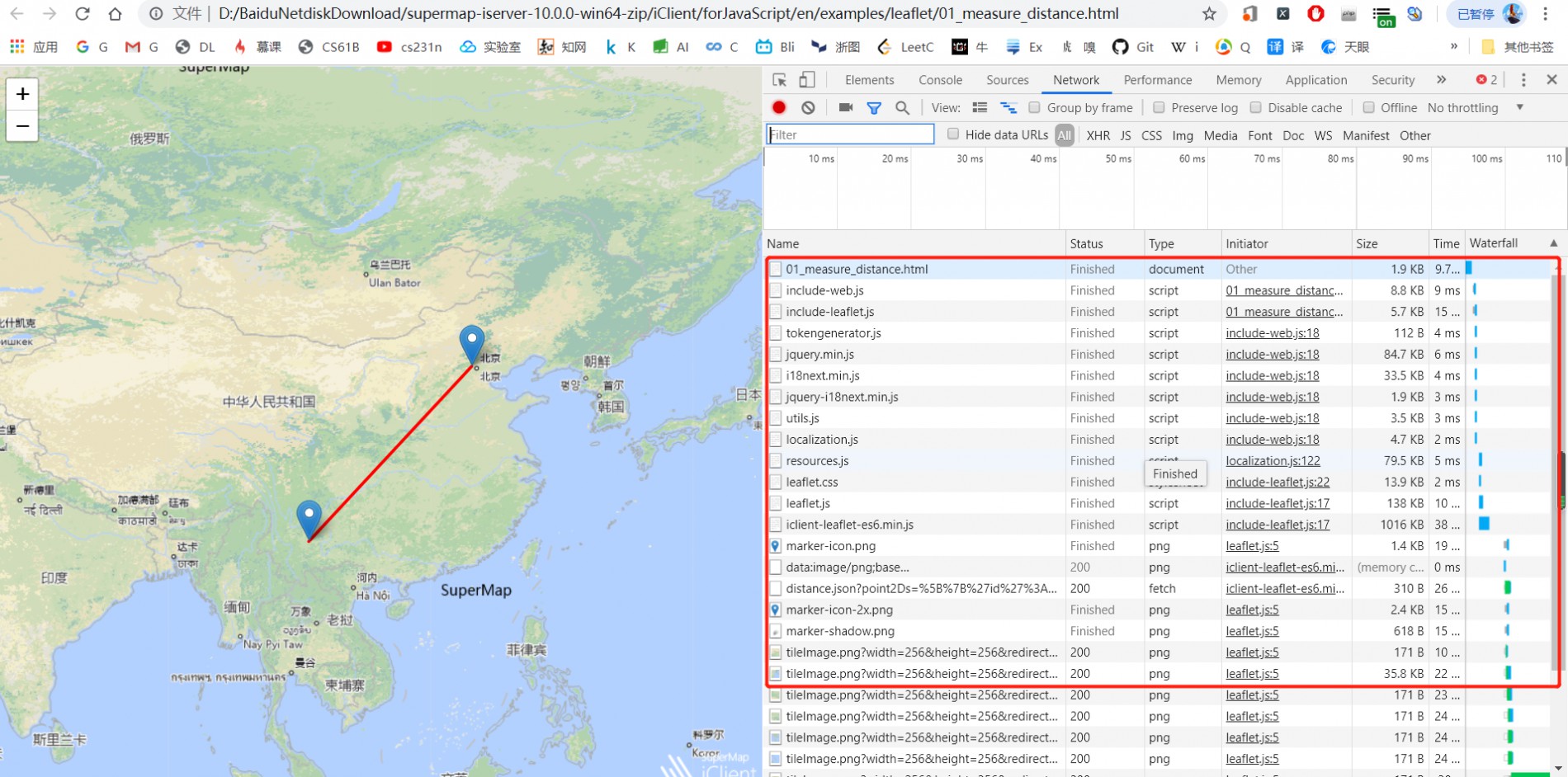Click the red error count indicator
Viewport: 1568px width, 777px height.
(x=1486, y=80)
